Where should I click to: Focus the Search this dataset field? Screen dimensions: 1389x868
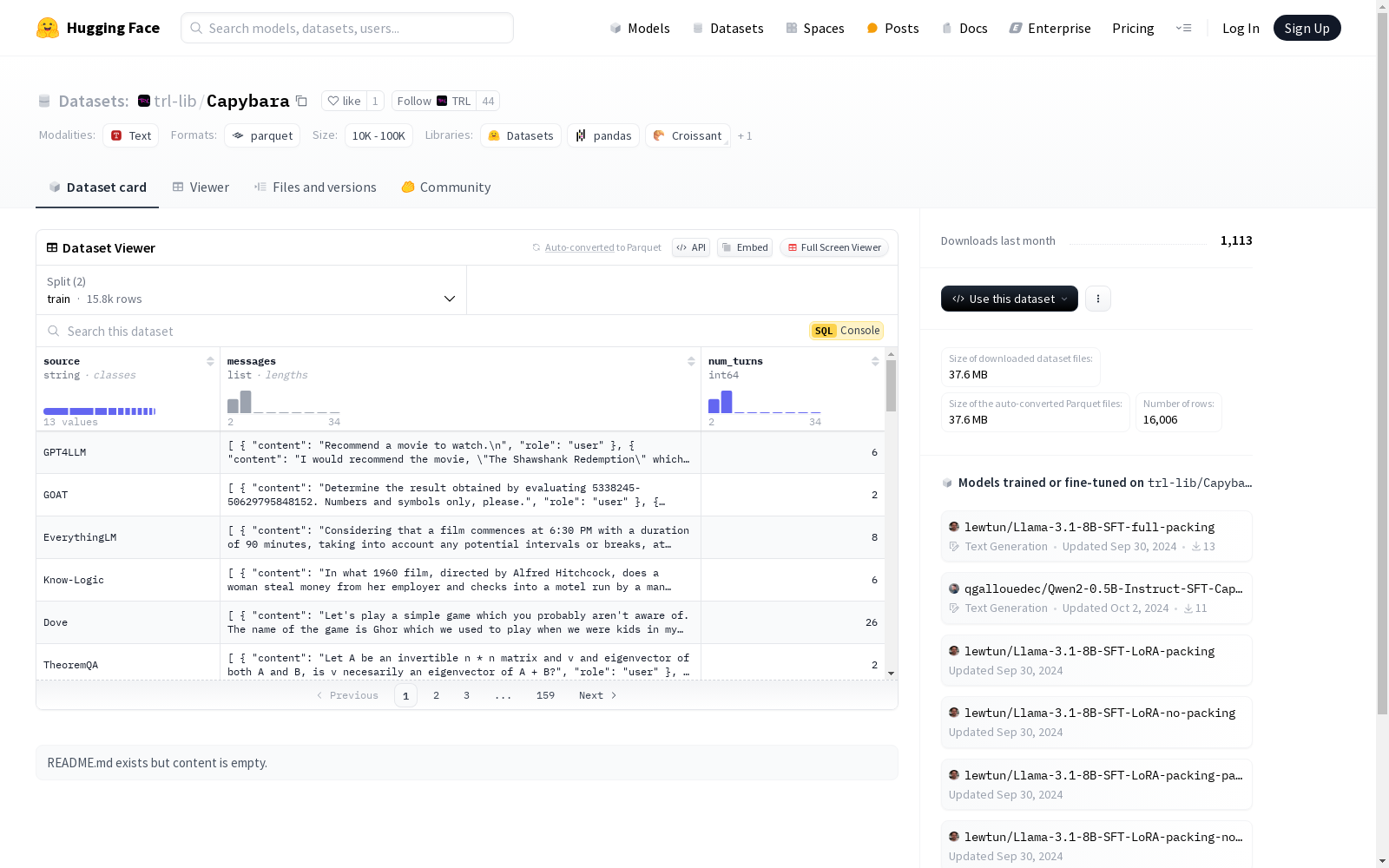[425, 331]
